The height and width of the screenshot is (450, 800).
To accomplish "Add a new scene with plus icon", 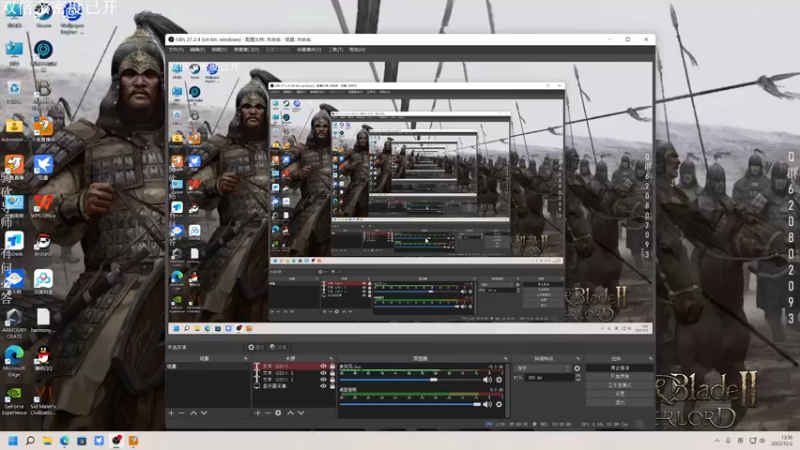I will coord(171,413).
